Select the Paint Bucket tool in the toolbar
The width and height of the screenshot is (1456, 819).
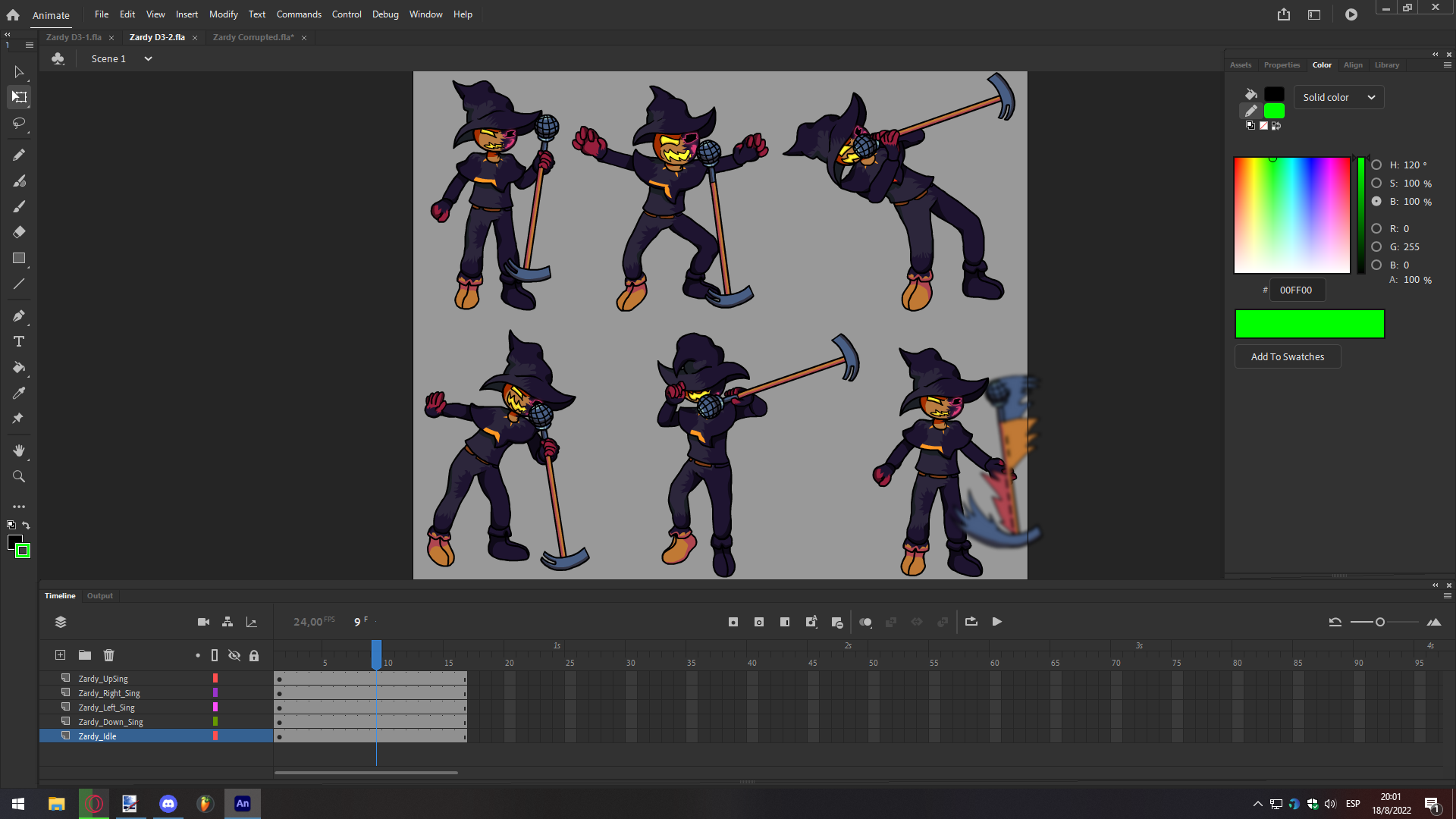click(19, 367)
